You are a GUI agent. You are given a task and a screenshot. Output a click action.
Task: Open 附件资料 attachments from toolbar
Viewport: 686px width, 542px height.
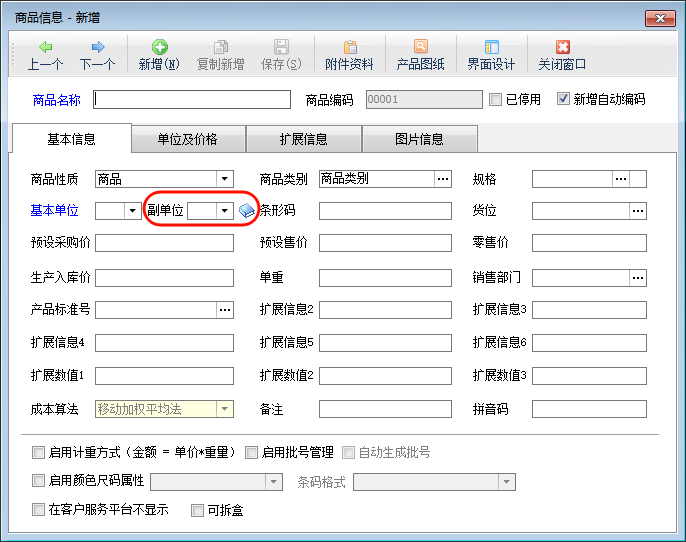point(349,47)
